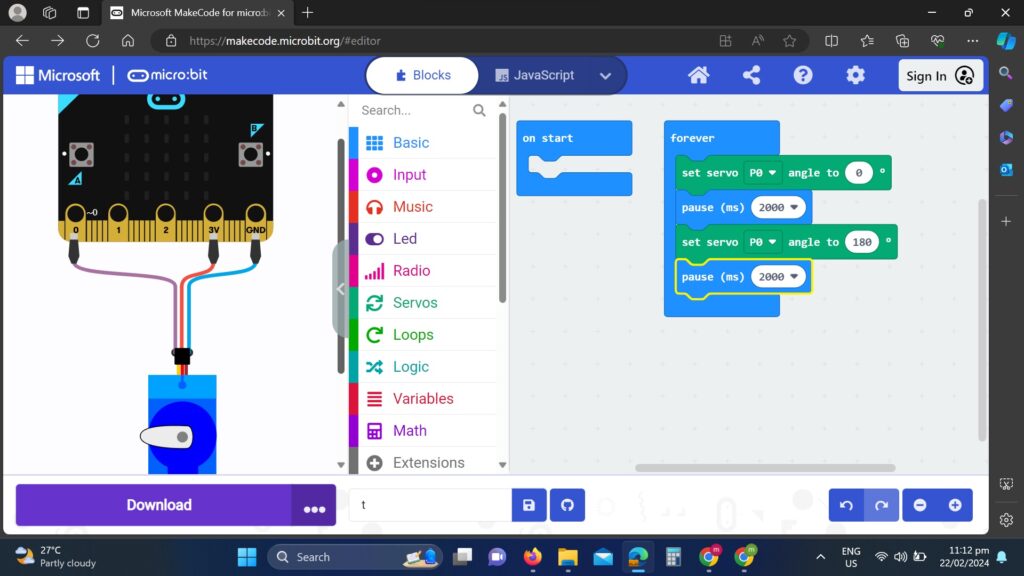Click the Share project icon

pos(751,76)
